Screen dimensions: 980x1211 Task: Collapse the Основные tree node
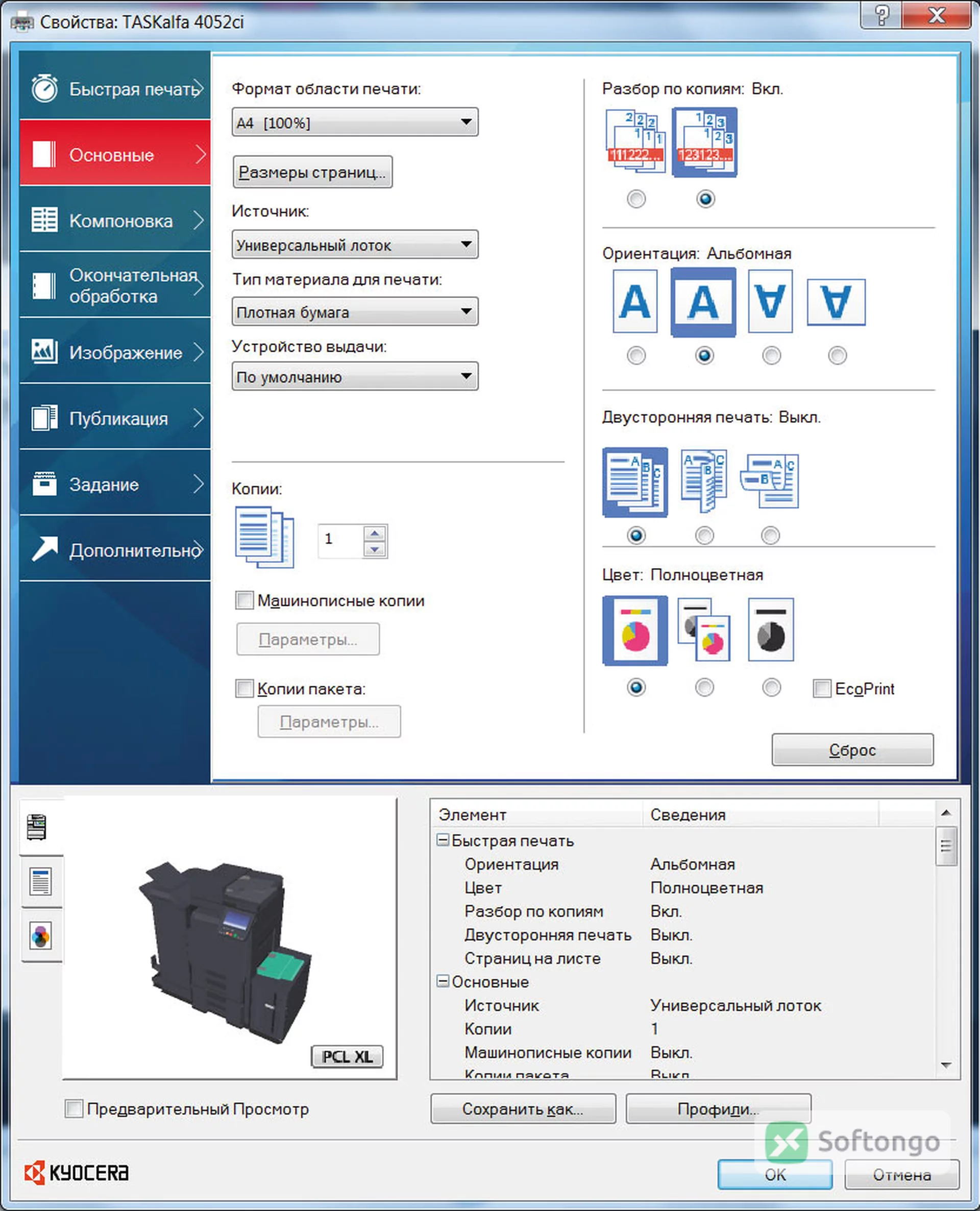pyautogui.click(x=443, y=981)
